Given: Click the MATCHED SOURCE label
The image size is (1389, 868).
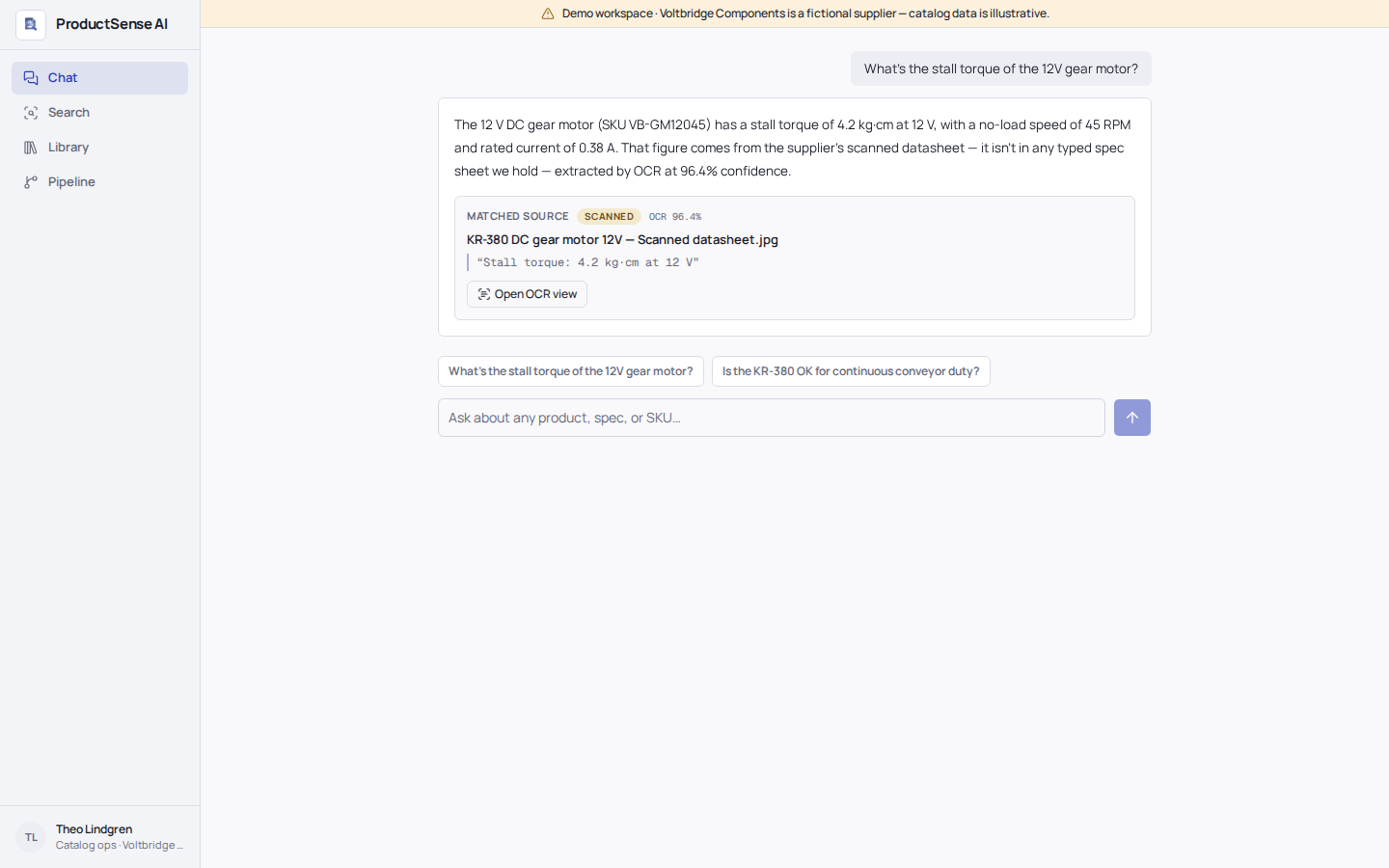Looking at the screenshot, I should click(x=518, y=217).
